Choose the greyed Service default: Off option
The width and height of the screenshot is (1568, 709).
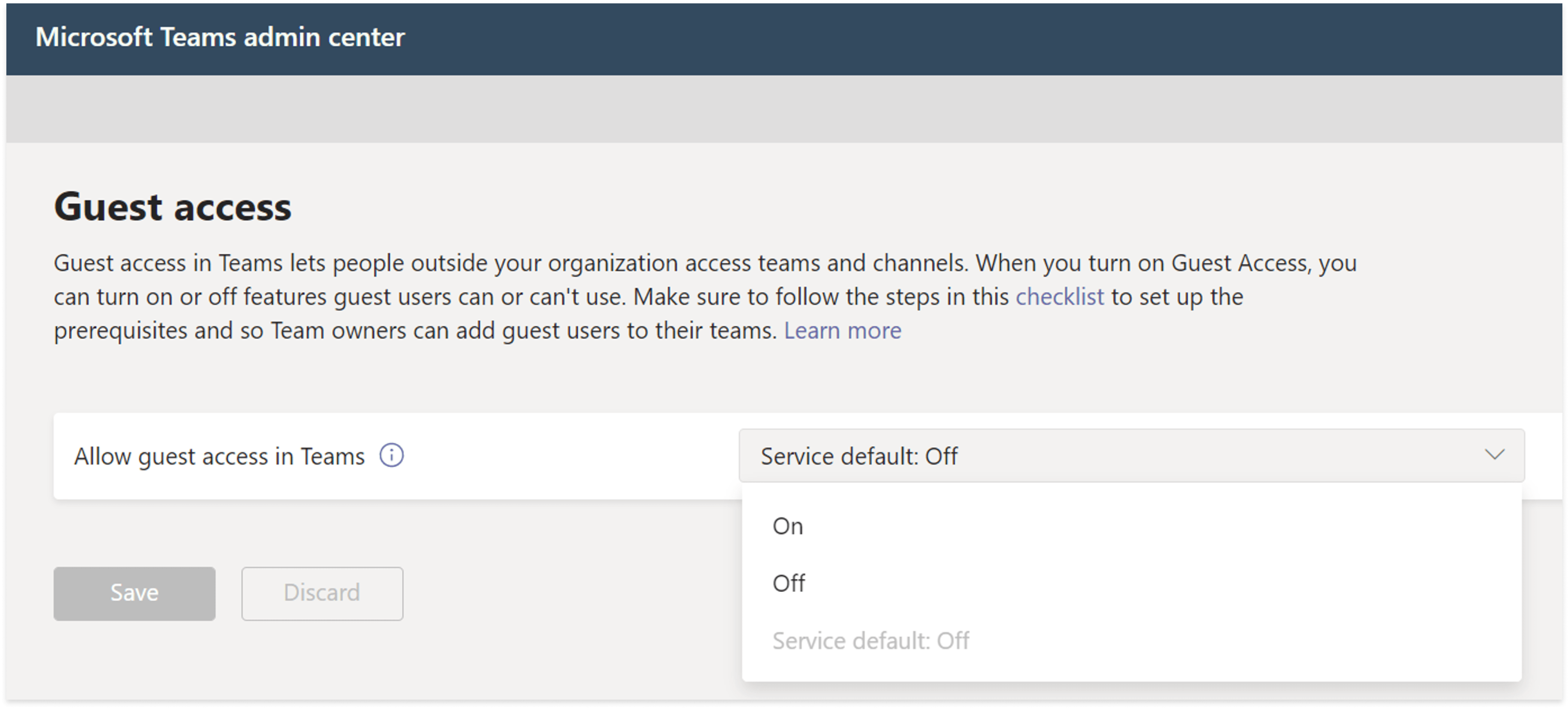tap(871, 641)
